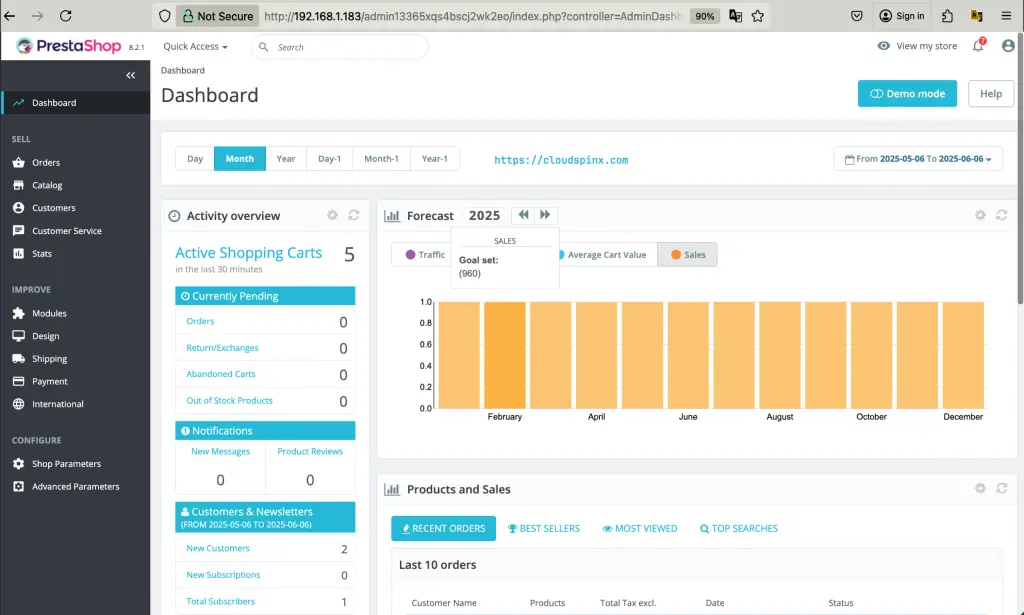1024x615 pixels.
Task: Open notifications bell icon
Action: pyautogui.click(x=978, y=46)
